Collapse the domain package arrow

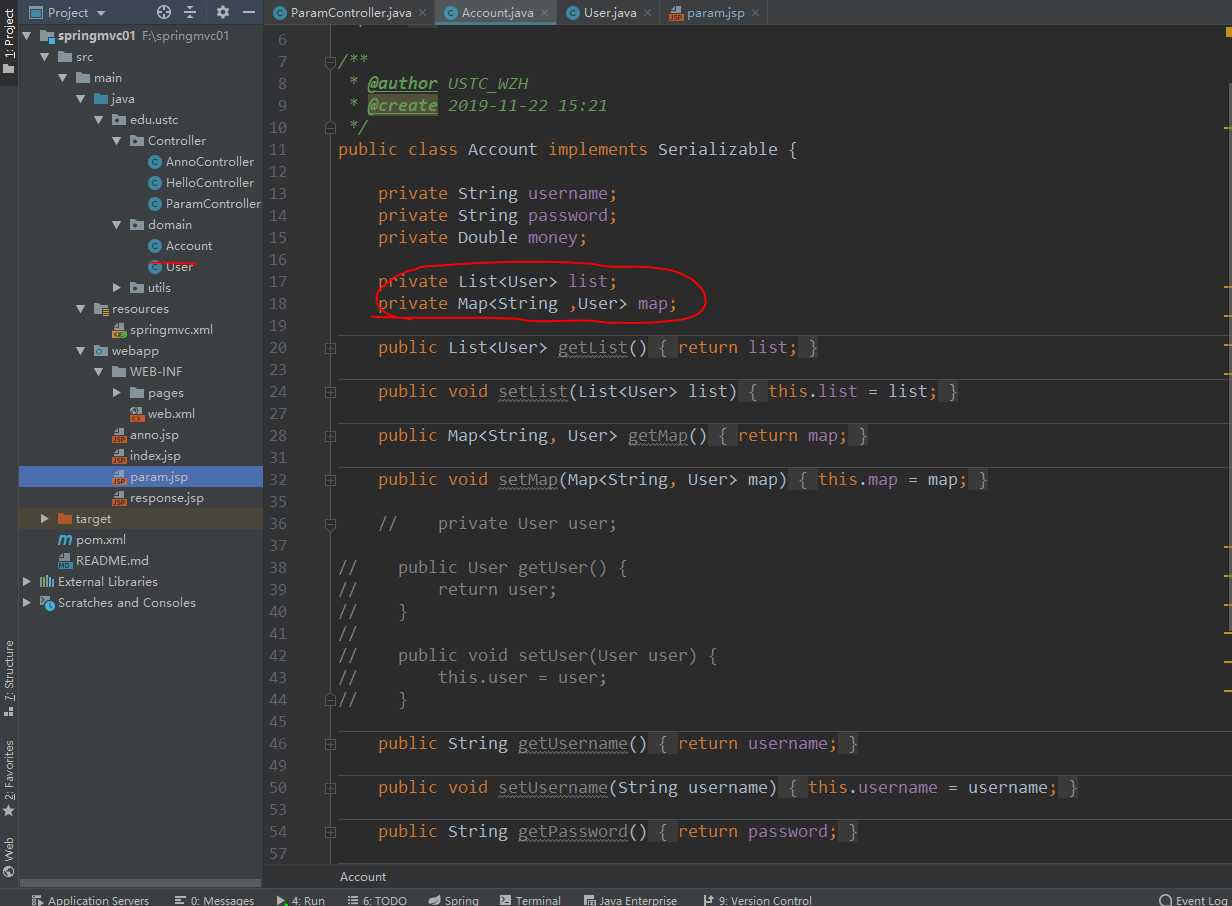(117, 225)
